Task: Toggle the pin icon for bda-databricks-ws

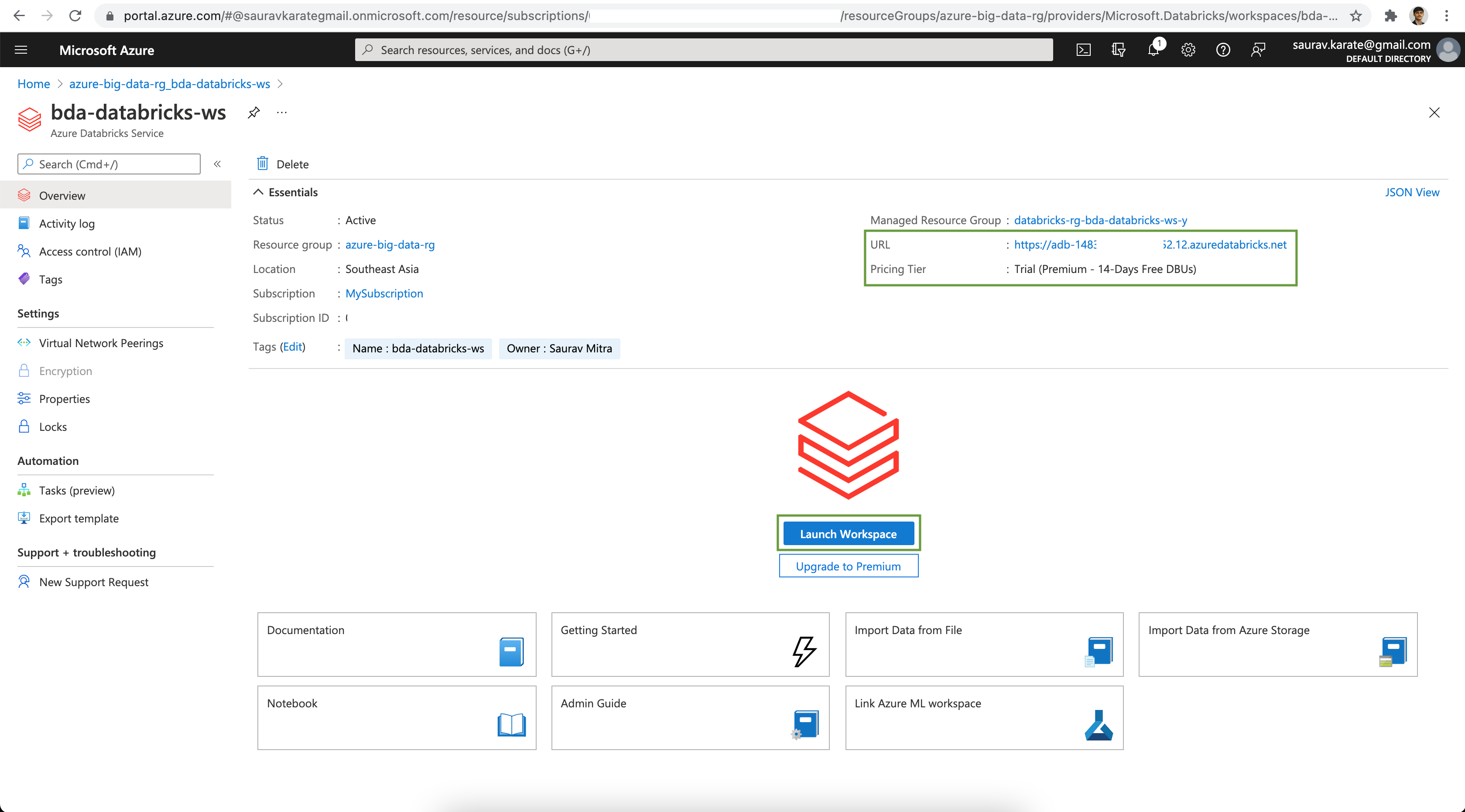Action: coord(254,112)
